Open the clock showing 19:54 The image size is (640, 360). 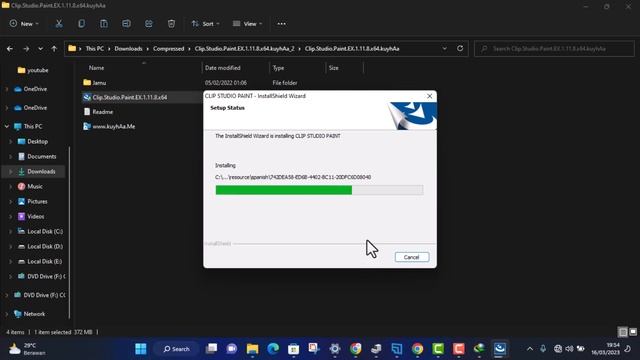[606, 349]
